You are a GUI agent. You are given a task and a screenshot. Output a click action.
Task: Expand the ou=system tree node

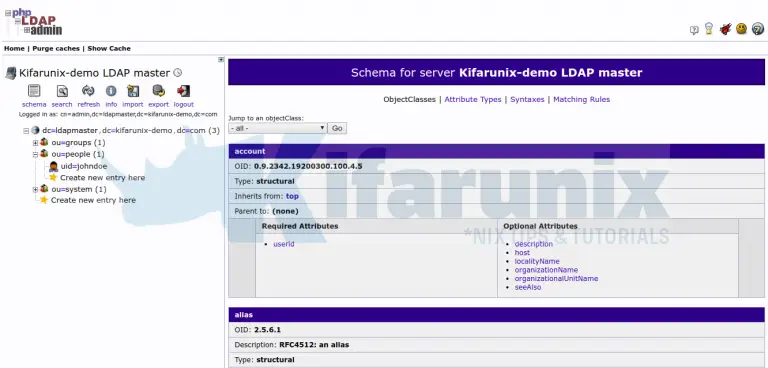point(35,190)
